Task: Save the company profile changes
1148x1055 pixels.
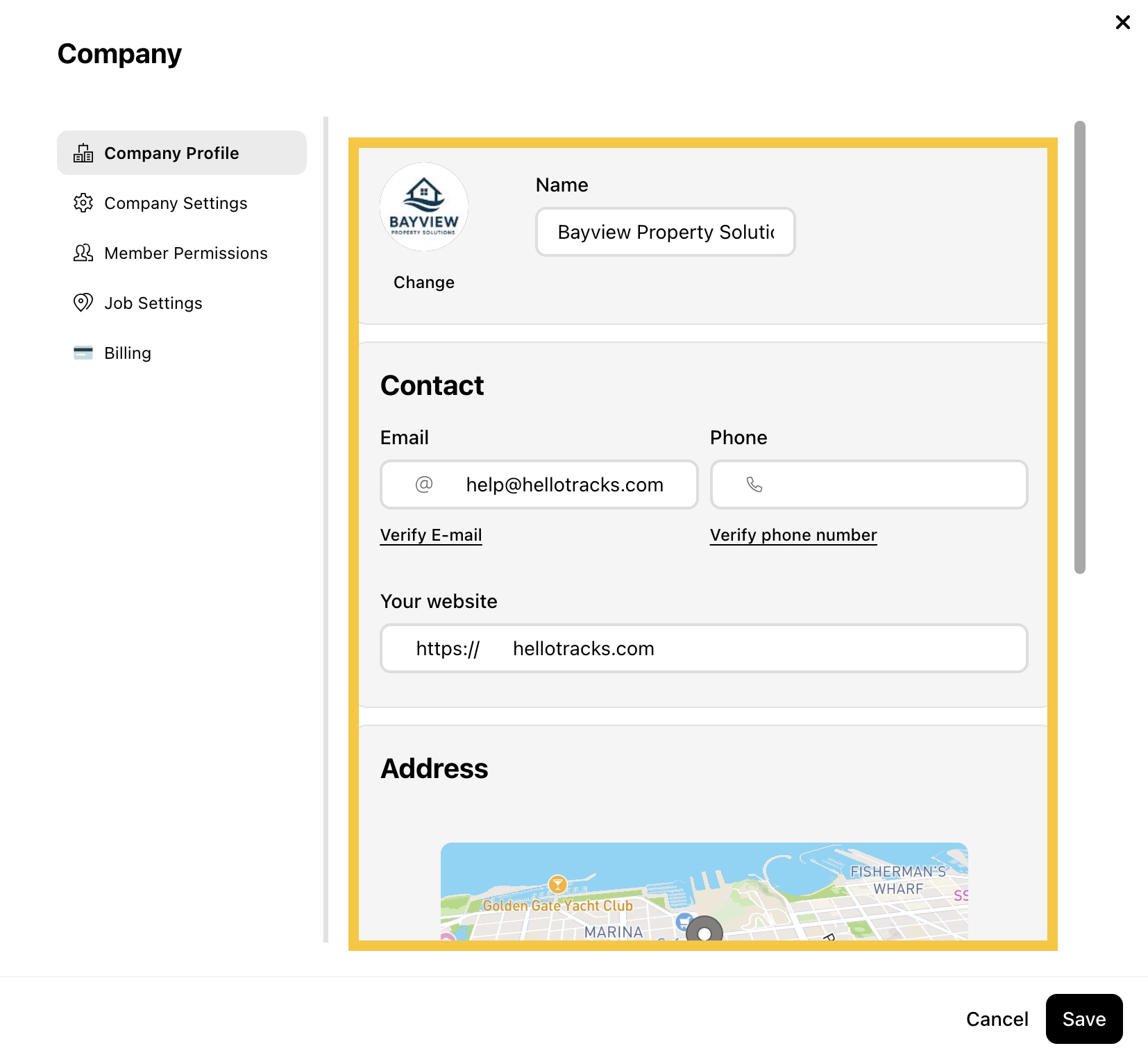Action: [x=1084, y=1019]
